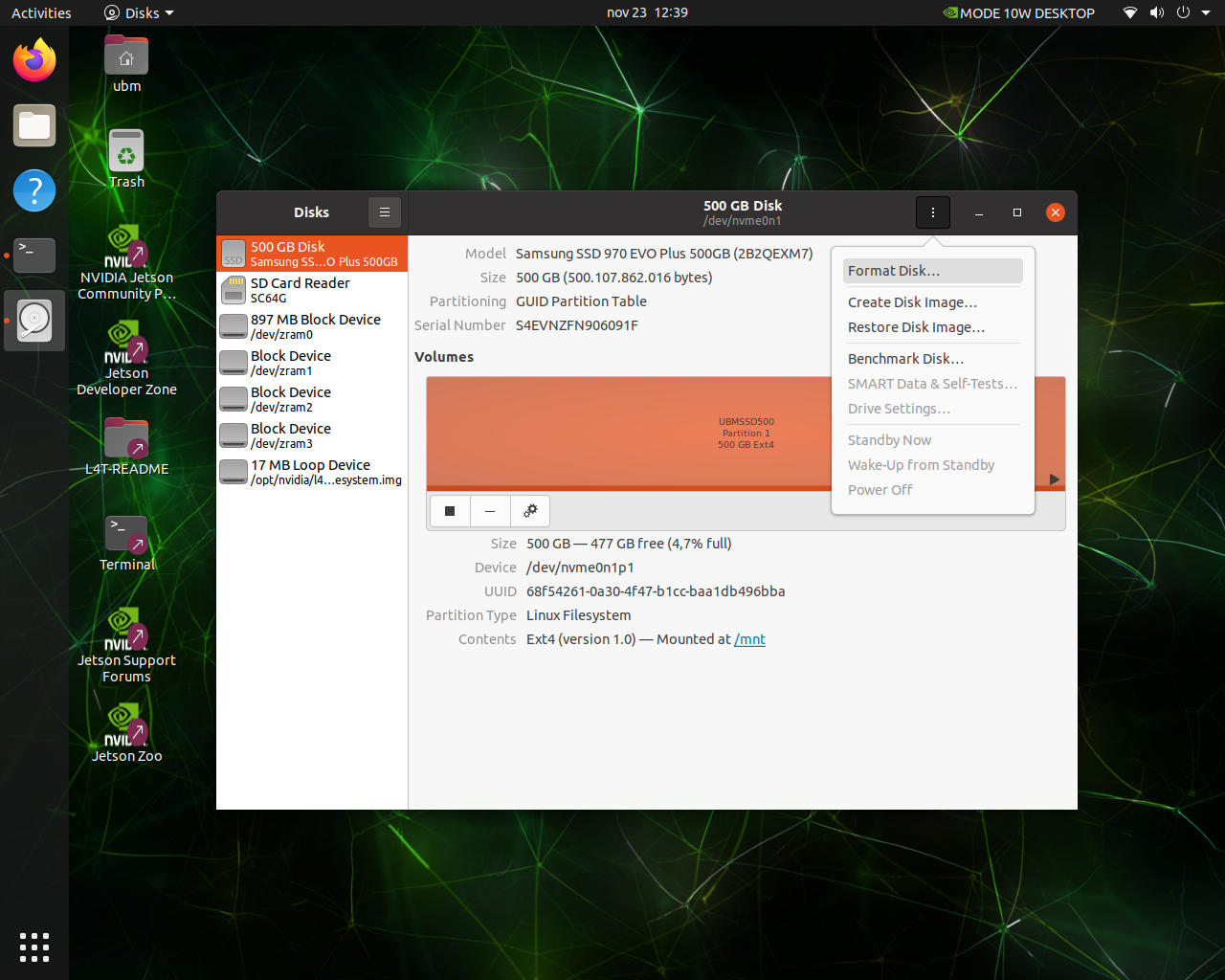Unmount the partition with the stop icon

point(450,511)
